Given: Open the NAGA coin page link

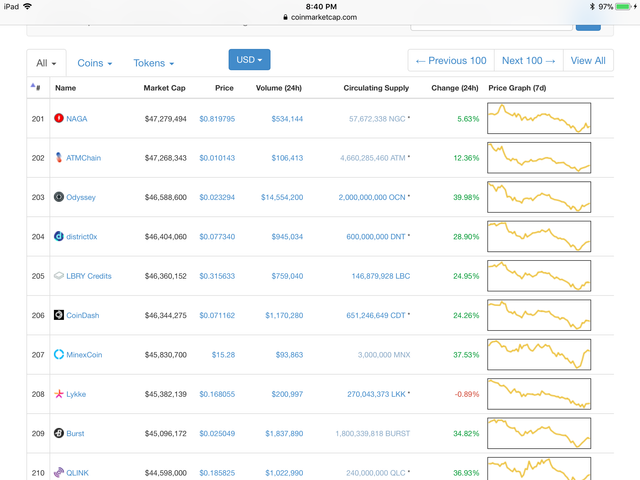Looking at the screenshot, I should coord(77,119).
